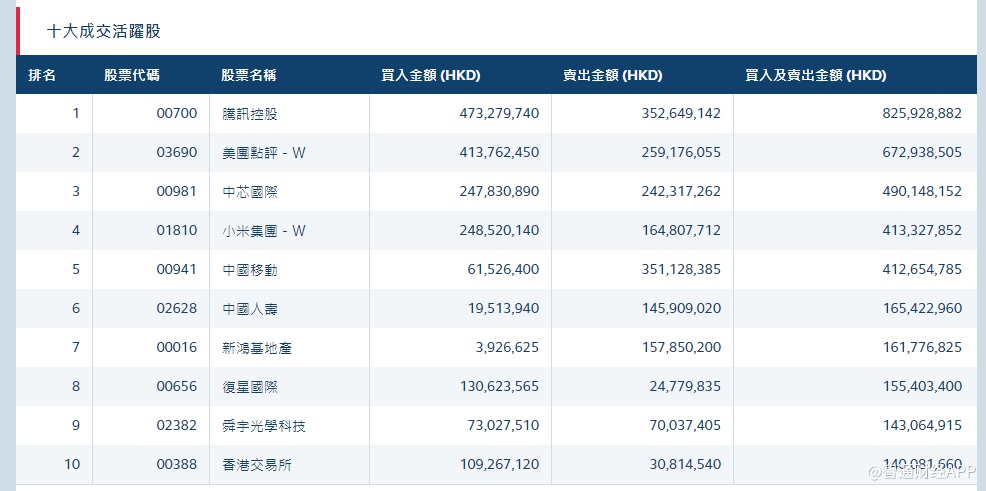Select the 中國移動 stock name
Viewport: 986px width, 491px height.
250,270
